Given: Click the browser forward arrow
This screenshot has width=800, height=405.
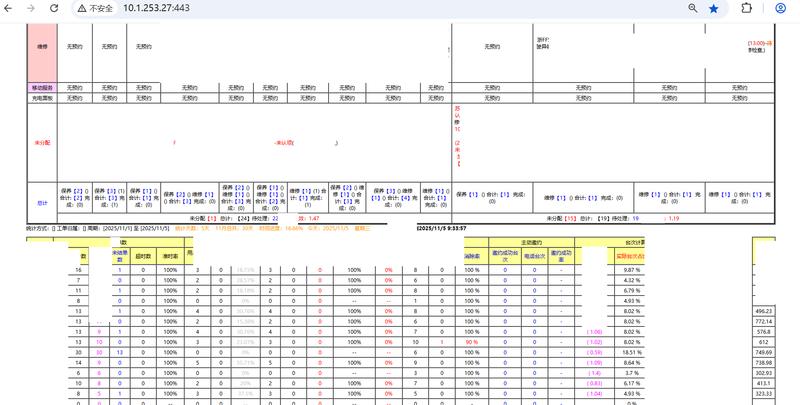Looking at the screenshot, I should click(31, 8).
